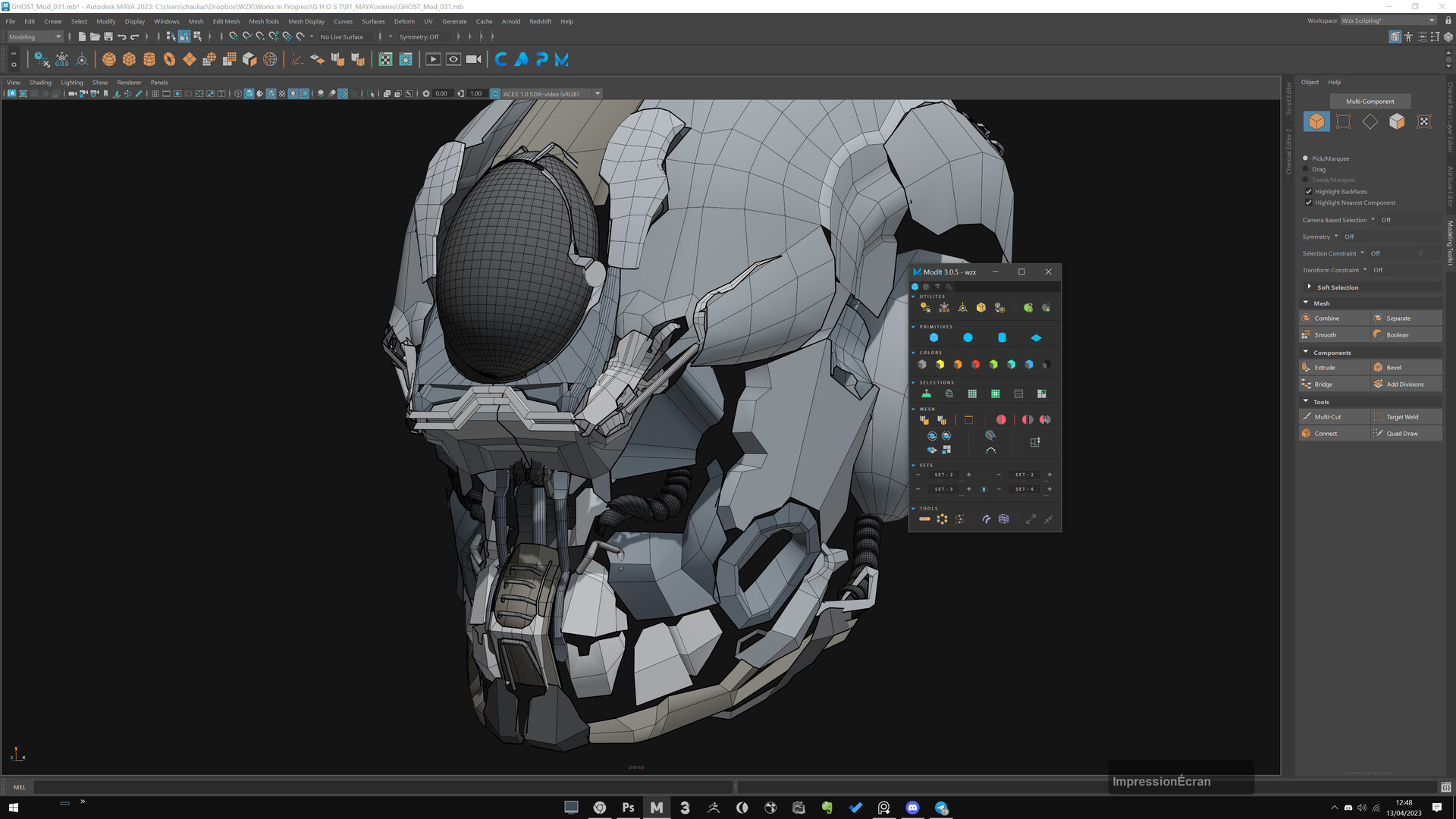Toggle the Highlight Backfaces checkbox
Screen dimensions: 1456x819
1309,191
